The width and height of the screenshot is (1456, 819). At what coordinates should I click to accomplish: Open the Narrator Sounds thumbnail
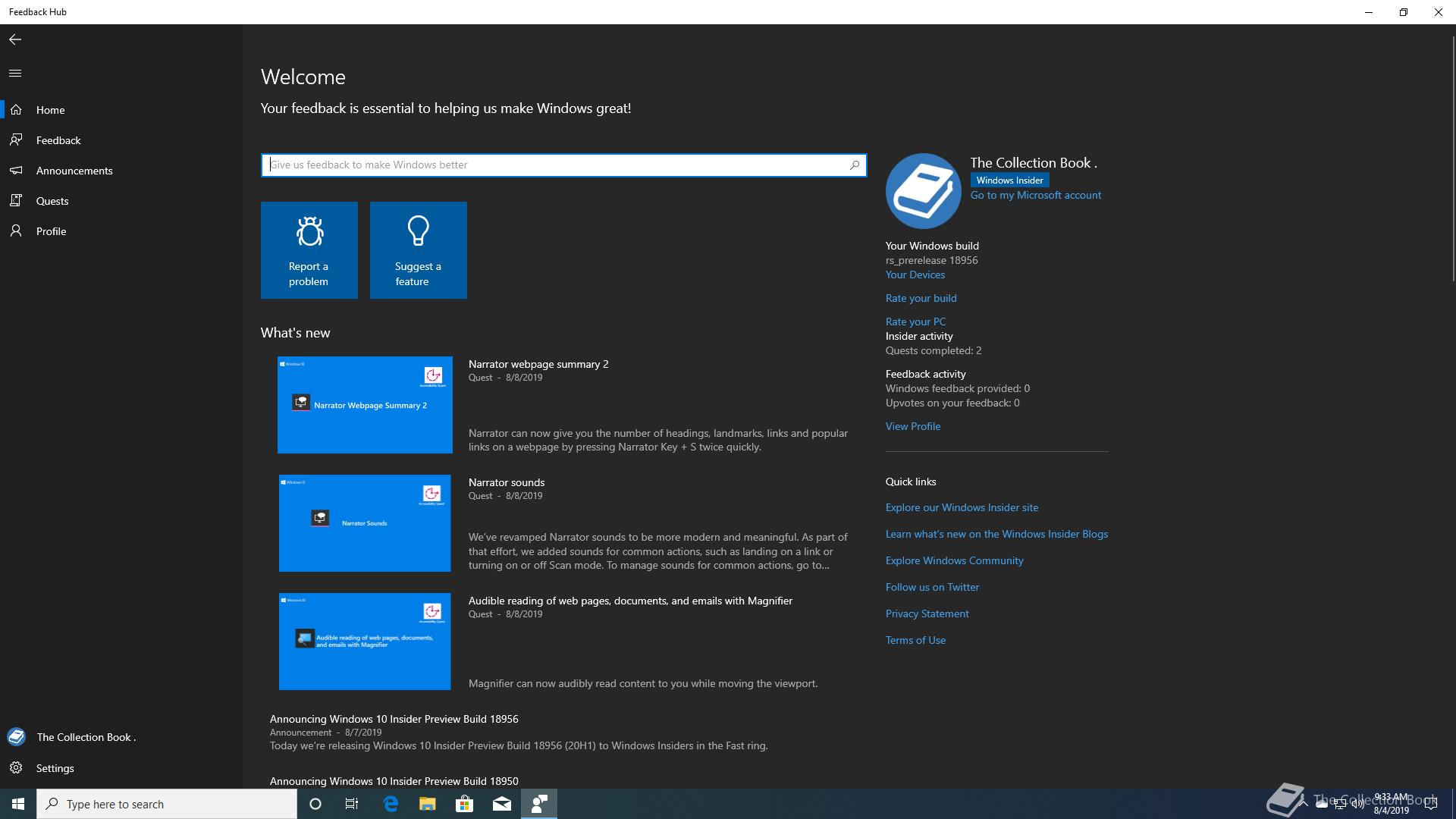[365, 523]
